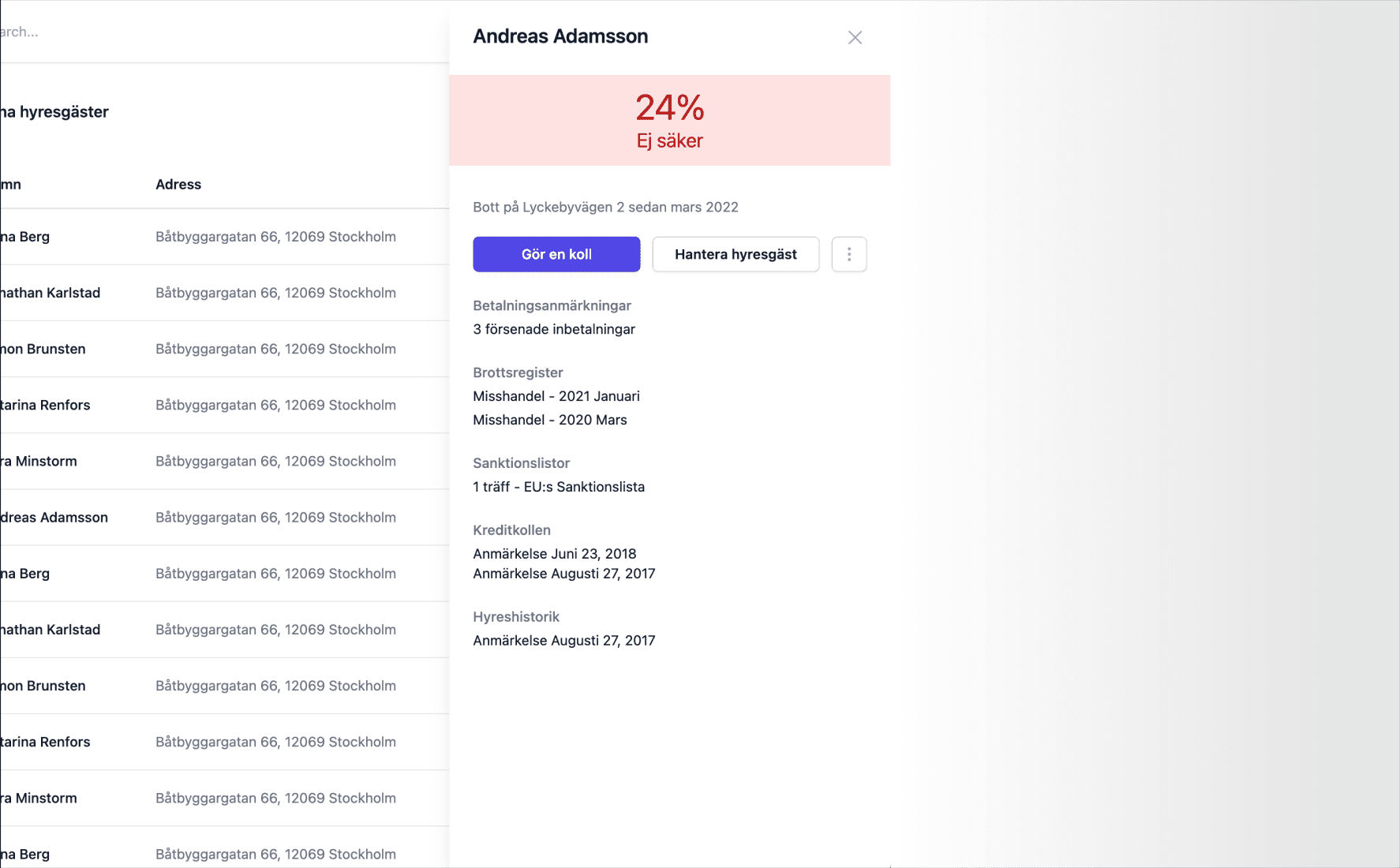This screenshot has width=1400, height=868.
Task: Open the Betalningsanmärkningar section heading
Action: pyautogui.click(x=552, y=305)
